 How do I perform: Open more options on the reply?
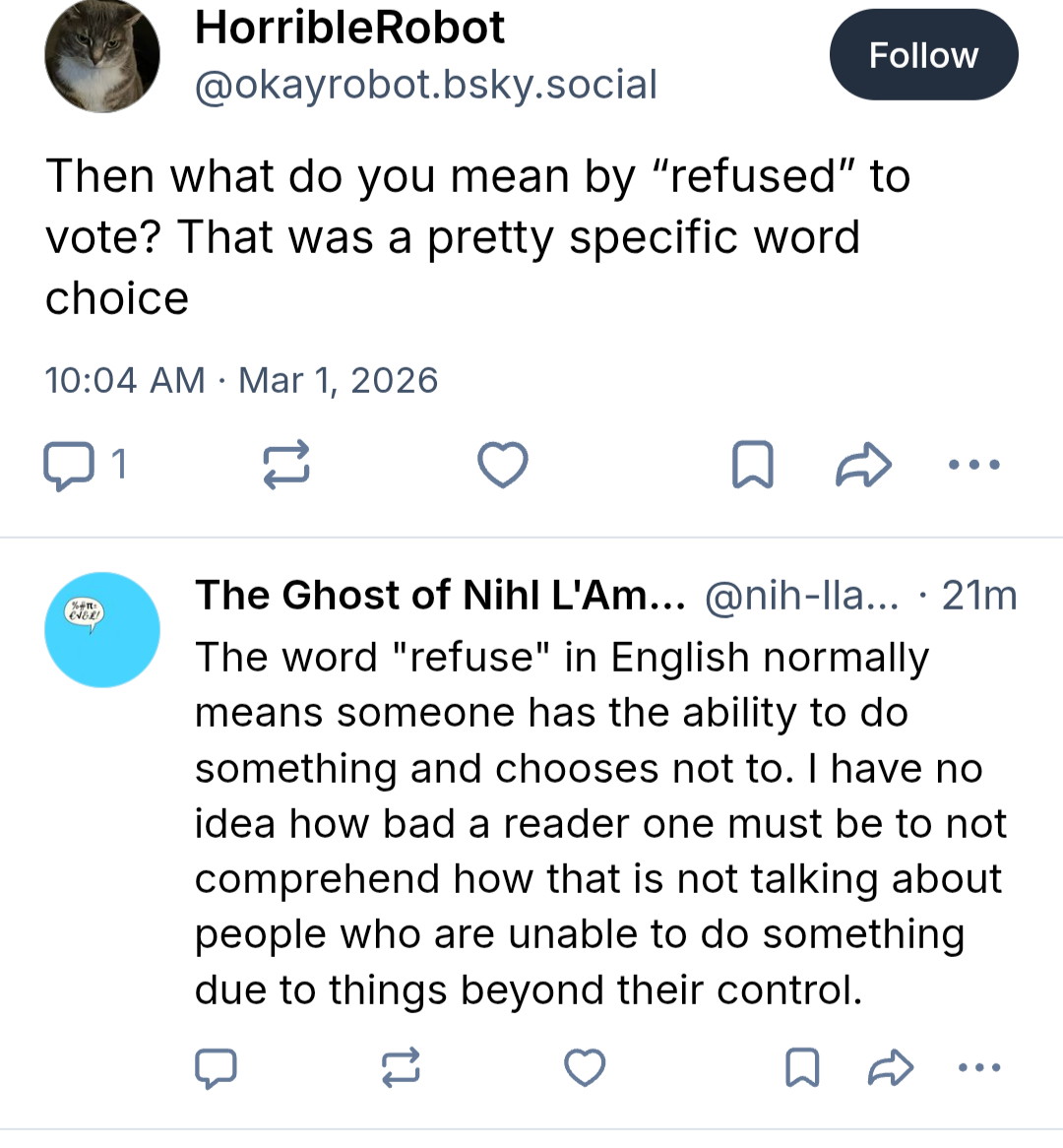(978, 1067)
